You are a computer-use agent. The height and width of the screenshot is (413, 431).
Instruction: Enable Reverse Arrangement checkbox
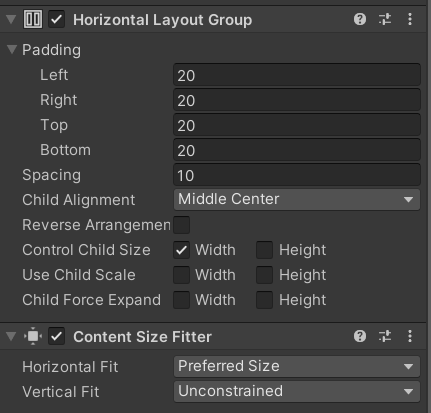[182, 225]
